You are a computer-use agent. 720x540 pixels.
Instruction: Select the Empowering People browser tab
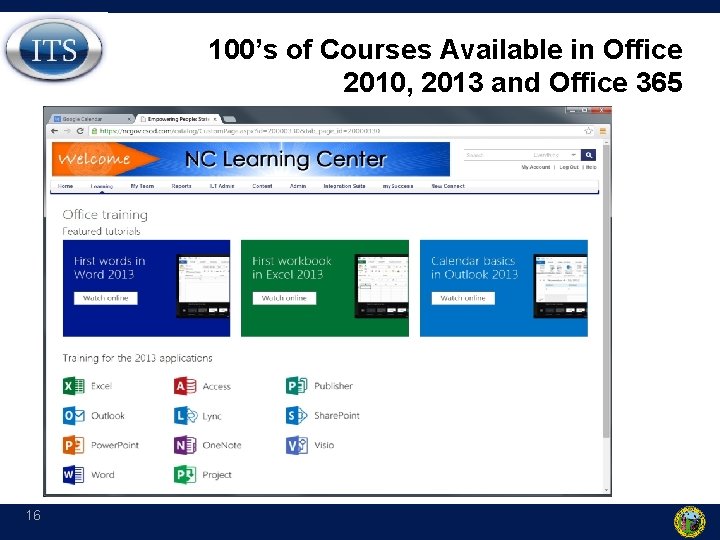pyautogui.click(x=179, y=119)
